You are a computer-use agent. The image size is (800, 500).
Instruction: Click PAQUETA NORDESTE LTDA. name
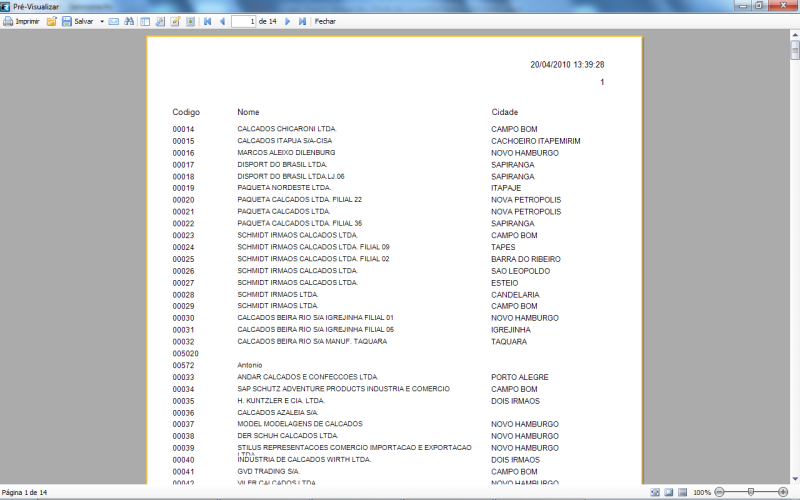[284, 188]
